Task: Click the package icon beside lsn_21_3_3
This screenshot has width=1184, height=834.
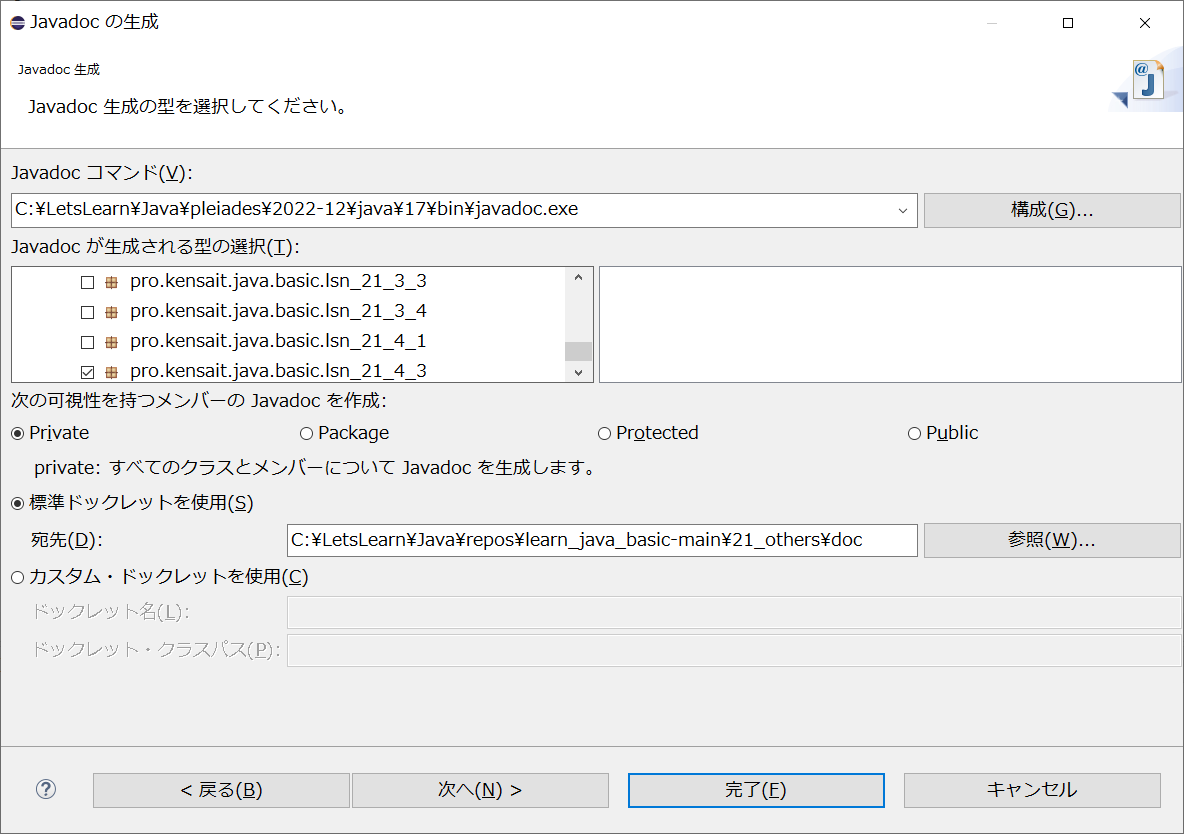Action: pos(111,281)
